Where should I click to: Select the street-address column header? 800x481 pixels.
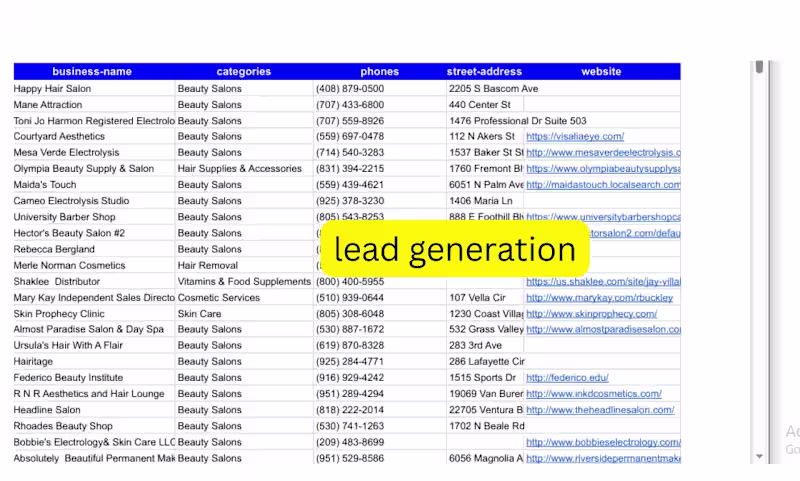point(484,71)
